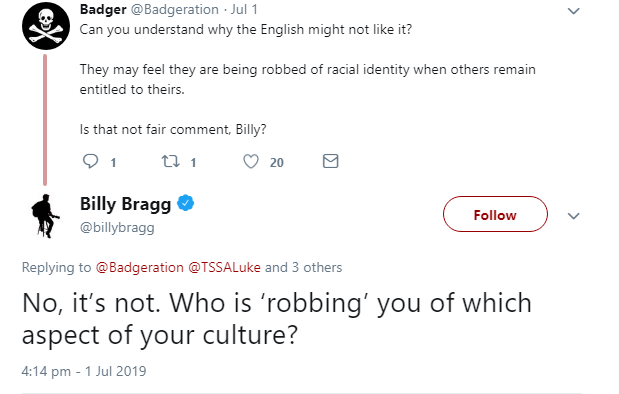Retweet Badger's tweet via arrows icon
The width and height of the screenshot is (619, 394).
171,161
